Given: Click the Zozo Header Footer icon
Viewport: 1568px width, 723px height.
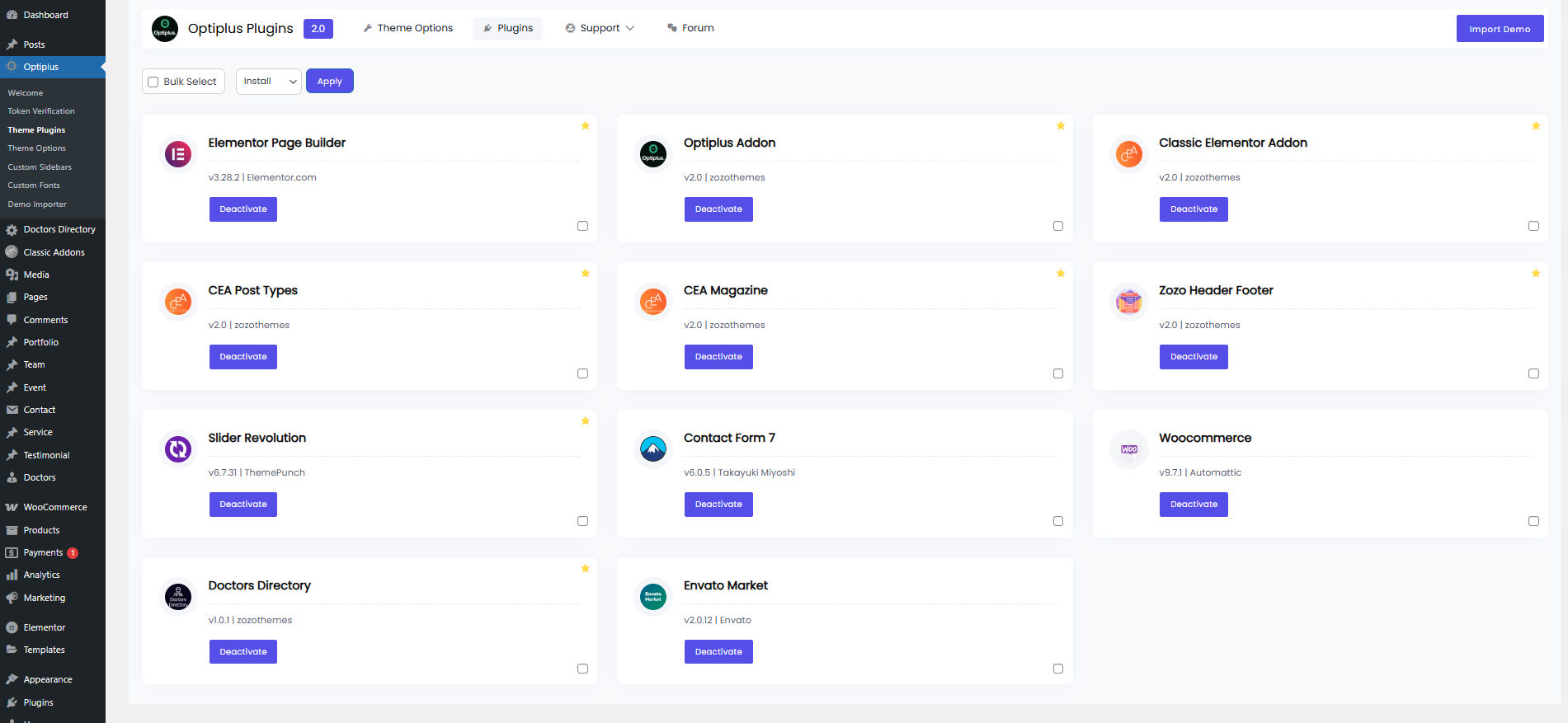Looking at the screenshot, I should point(1128,302).
